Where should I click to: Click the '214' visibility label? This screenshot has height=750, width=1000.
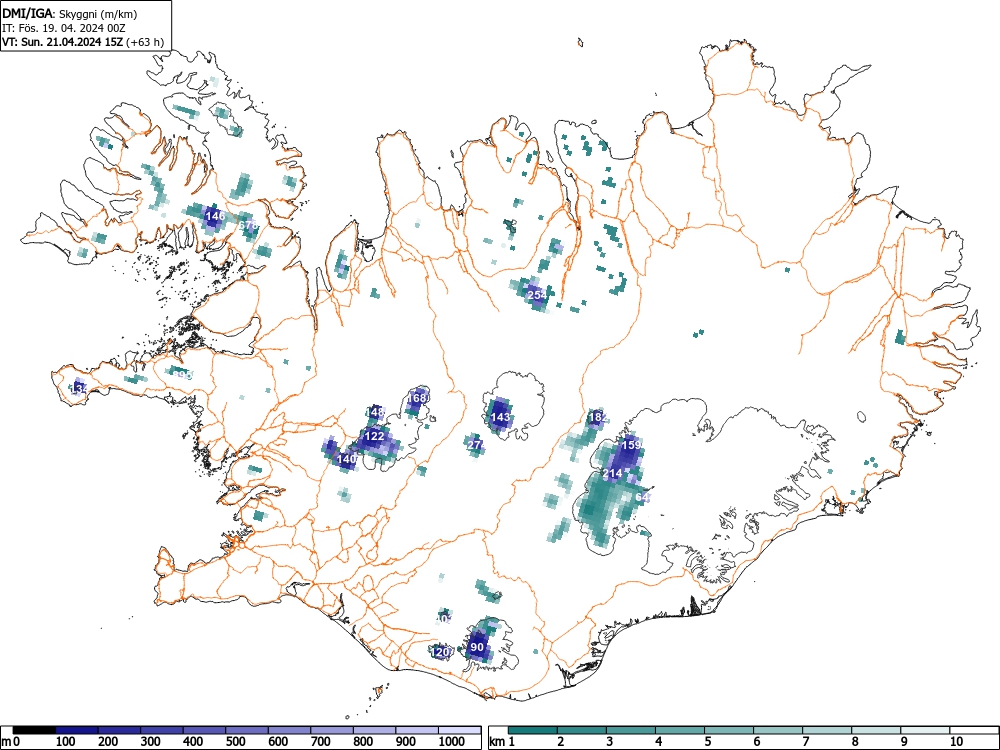(612, 473)
